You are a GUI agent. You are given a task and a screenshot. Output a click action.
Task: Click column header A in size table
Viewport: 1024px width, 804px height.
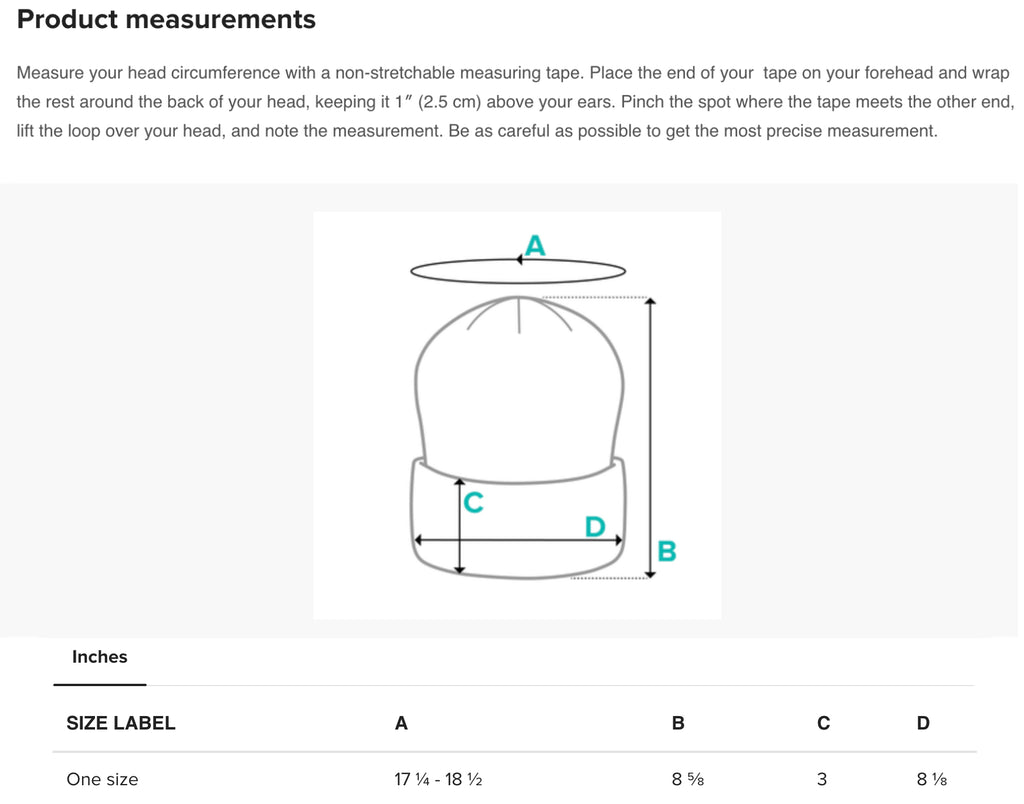coord(401,724)
